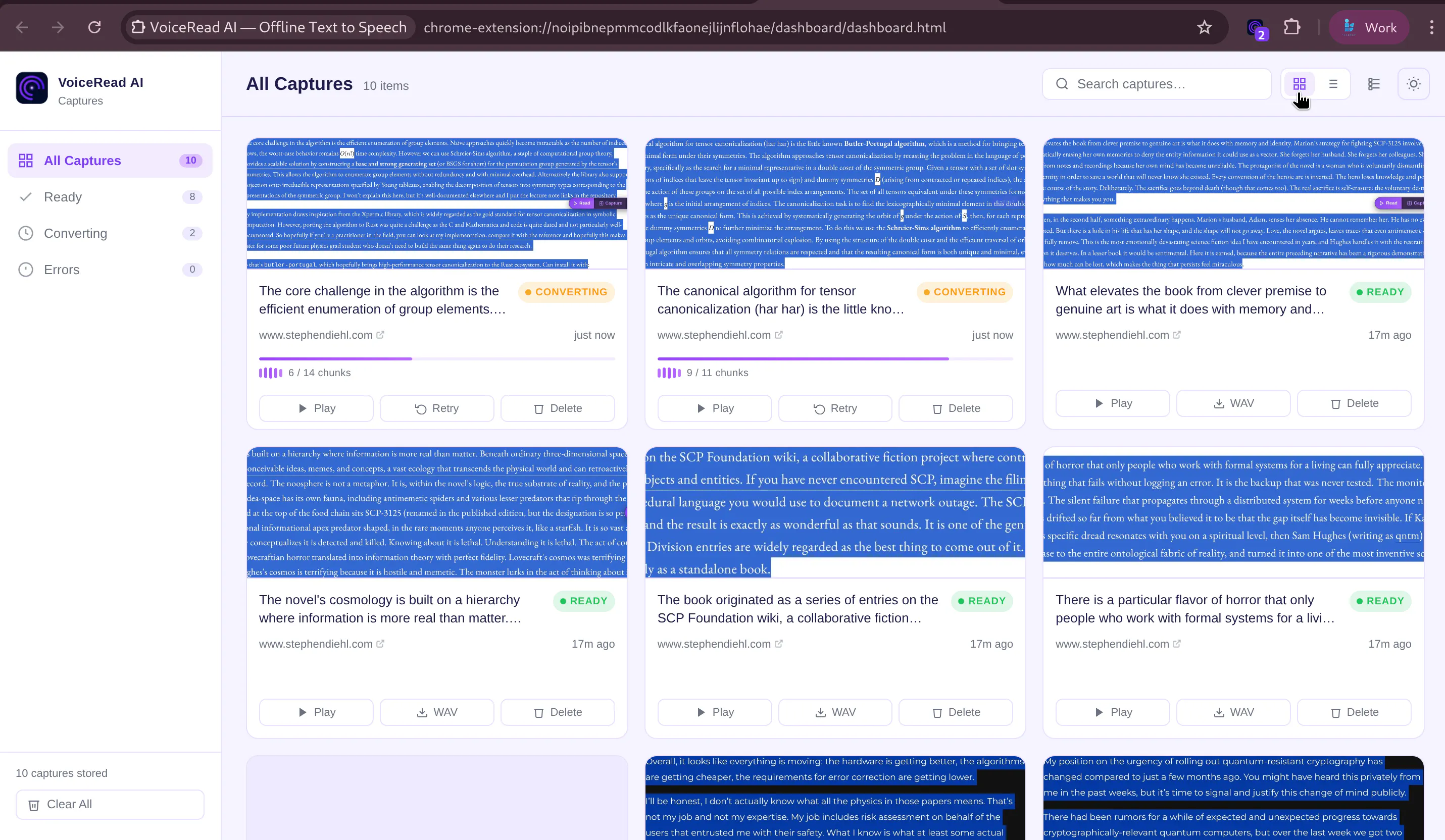Open the Work profile menu
Viewport: 1445px width, 840px height.
click(x=1369, y=27)
